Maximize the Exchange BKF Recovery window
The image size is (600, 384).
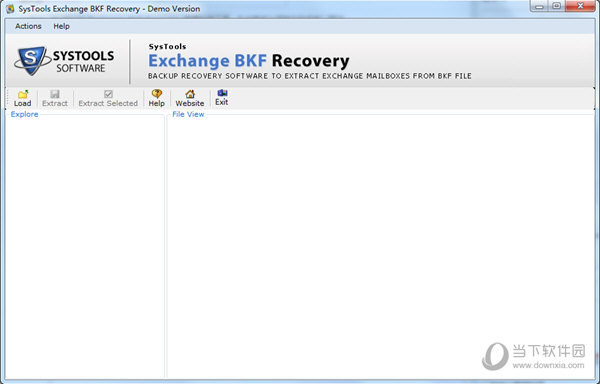coord(557,6)
